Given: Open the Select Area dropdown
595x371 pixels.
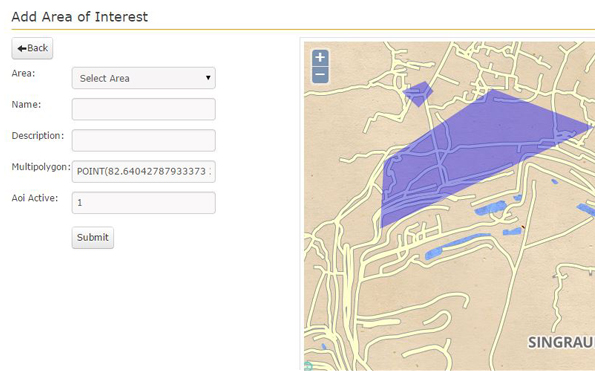Looking at the screenshot, I should pos(144,78).
